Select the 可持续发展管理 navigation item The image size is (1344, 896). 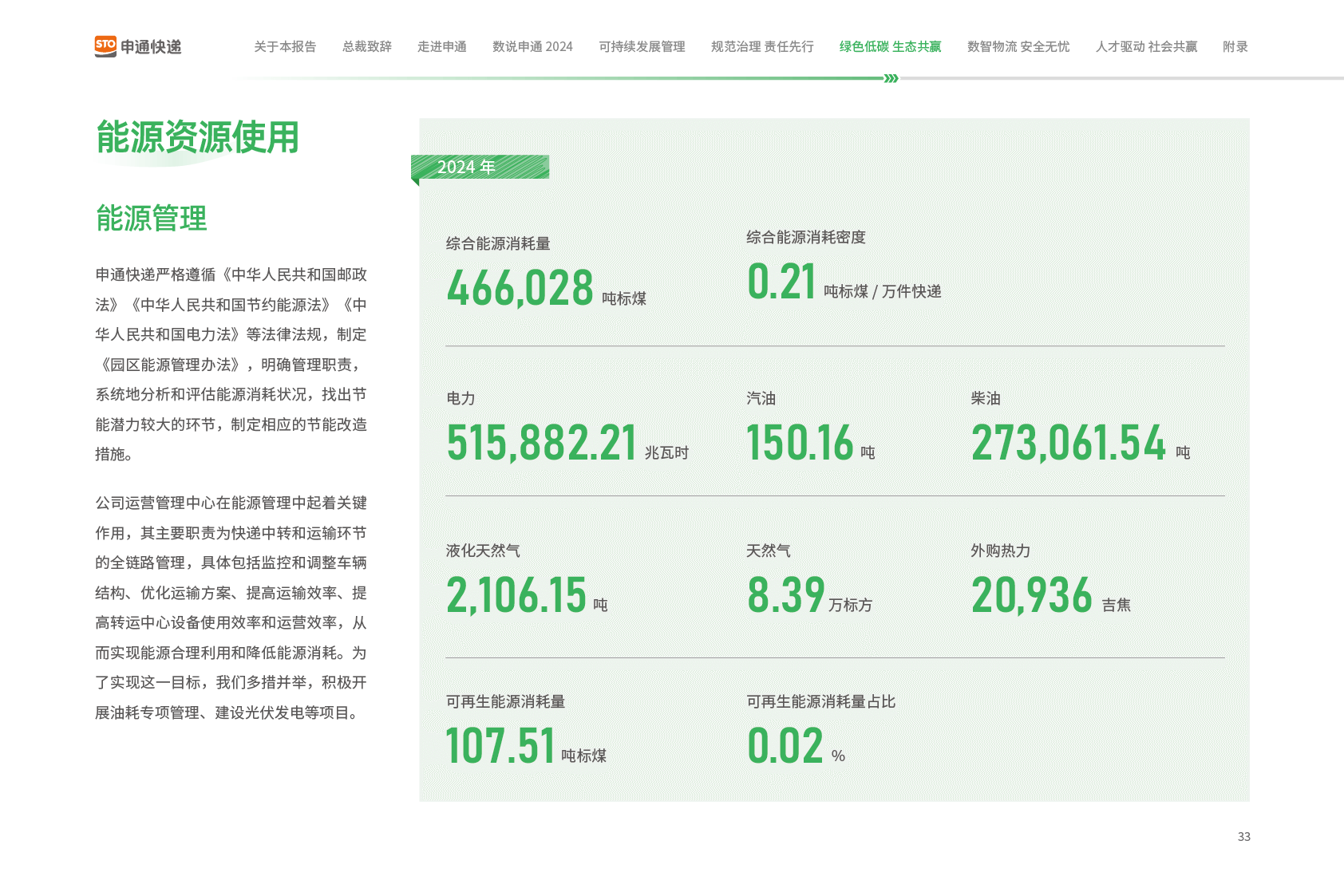(642, 46)
